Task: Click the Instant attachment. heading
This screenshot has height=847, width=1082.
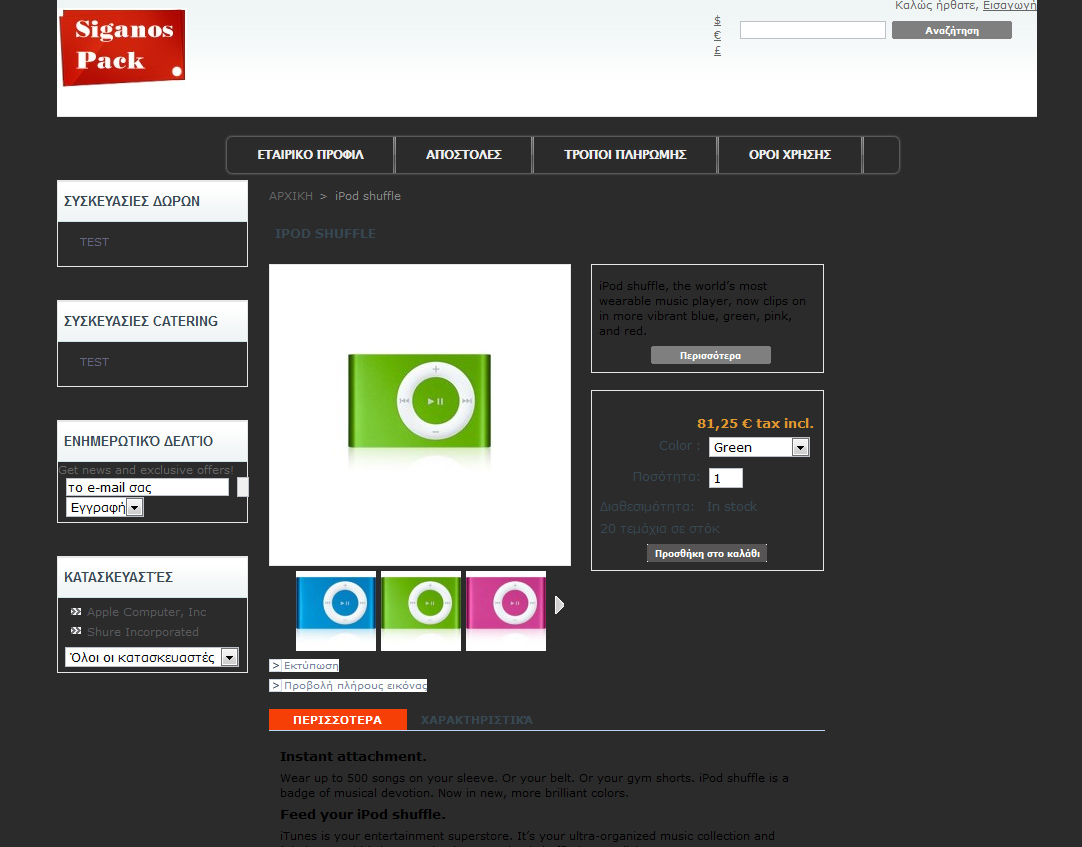Action: click(353, 757)
